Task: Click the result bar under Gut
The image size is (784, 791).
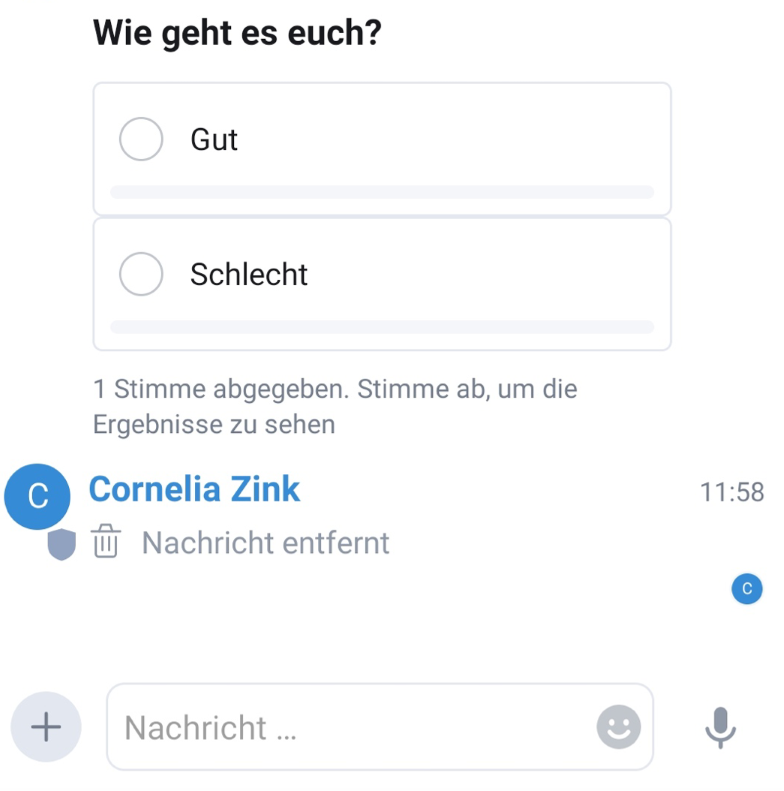Action: [382, 192]
